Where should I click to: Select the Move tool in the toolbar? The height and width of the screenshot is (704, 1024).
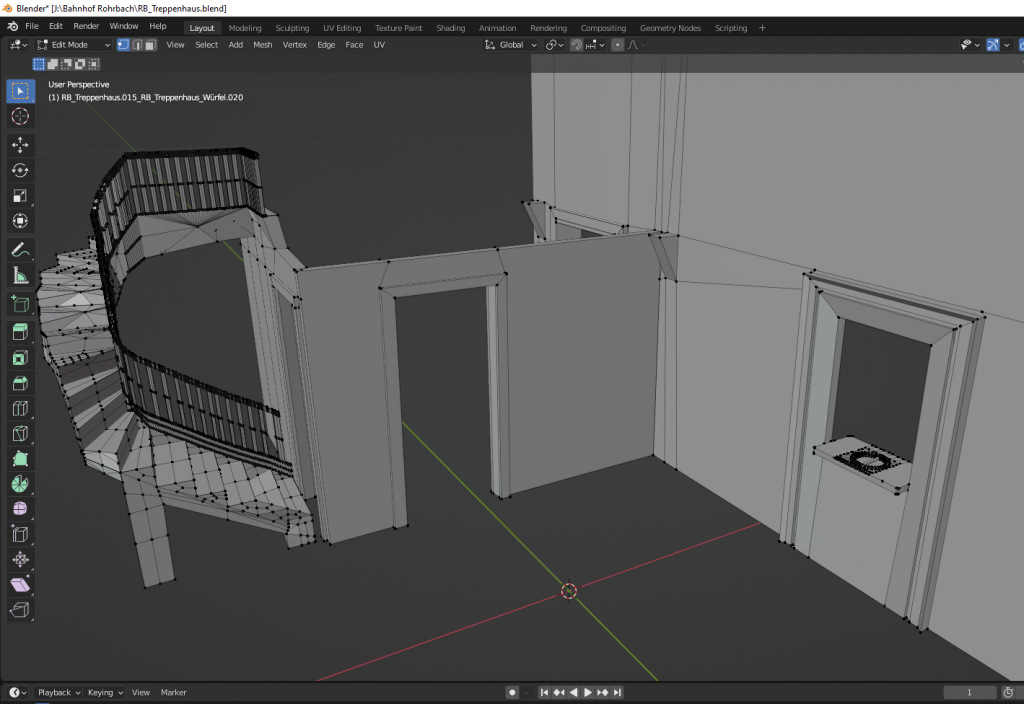[20, 143]
